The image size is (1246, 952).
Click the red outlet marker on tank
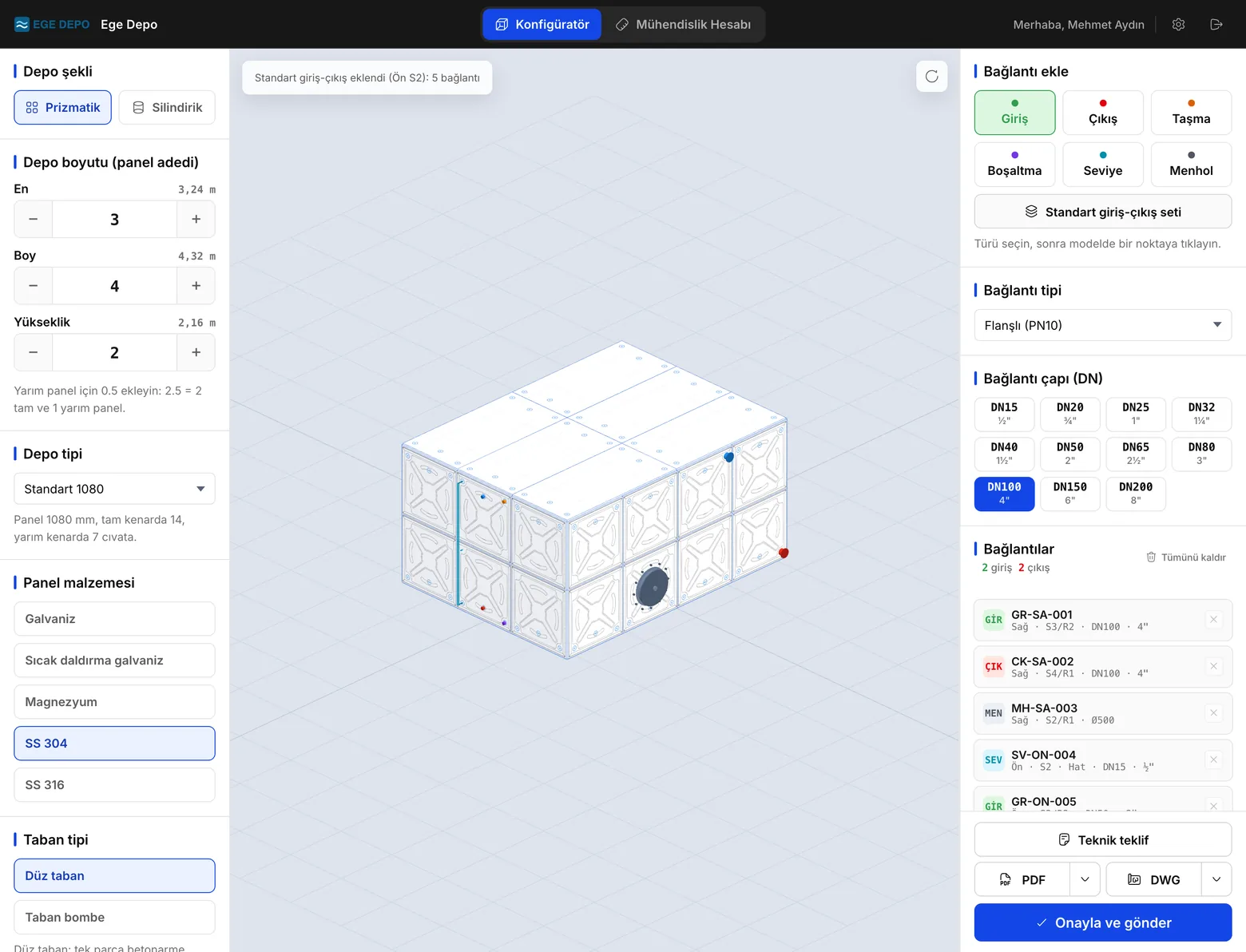click(784, 553)
